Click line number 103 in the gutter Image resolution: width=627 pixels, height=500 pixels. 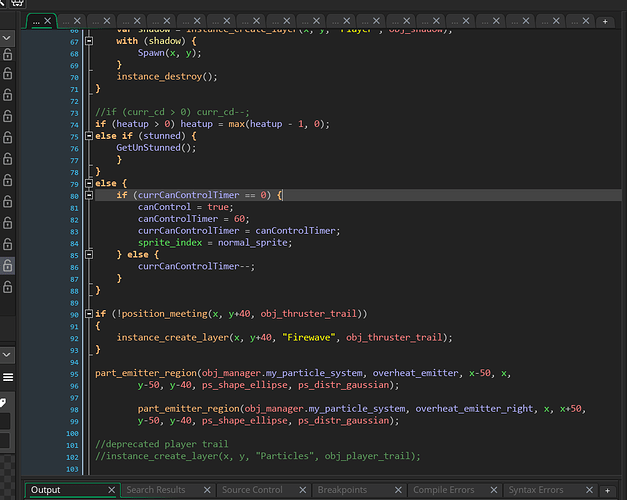tap(72, 469)
